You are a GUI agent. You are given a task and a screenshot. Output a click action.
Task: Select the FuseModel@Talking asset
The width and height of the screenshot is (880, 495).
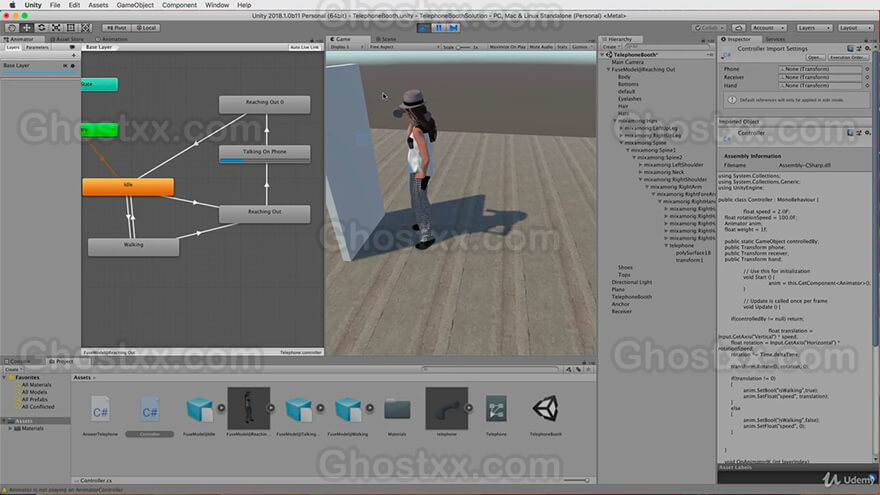(x=297, y=414)
